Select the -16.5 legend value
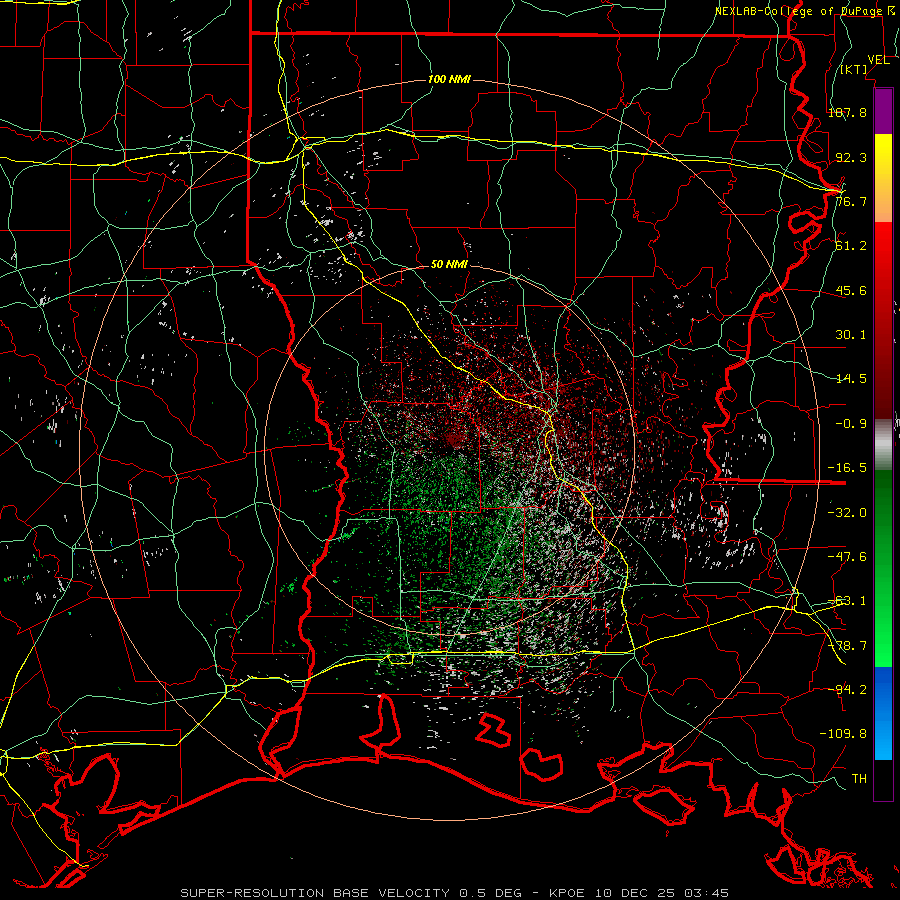The height and width of the screenshot is (900, 900). (847, 468)
